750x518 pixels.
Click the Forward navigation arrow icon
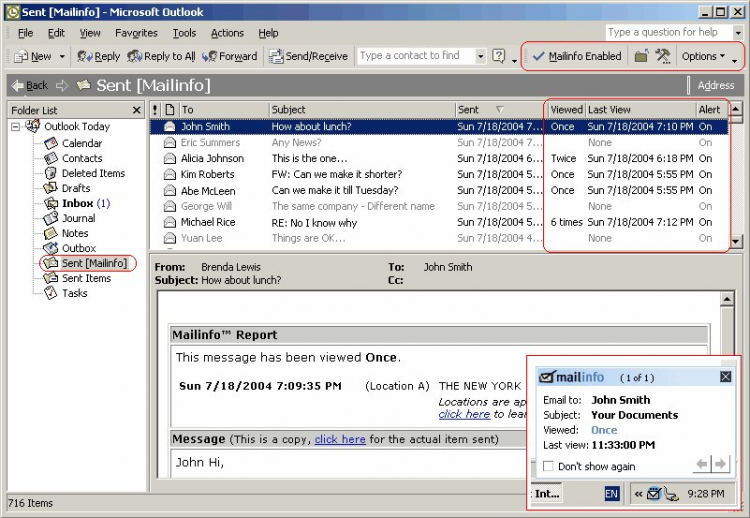click(x=62, y=85)
